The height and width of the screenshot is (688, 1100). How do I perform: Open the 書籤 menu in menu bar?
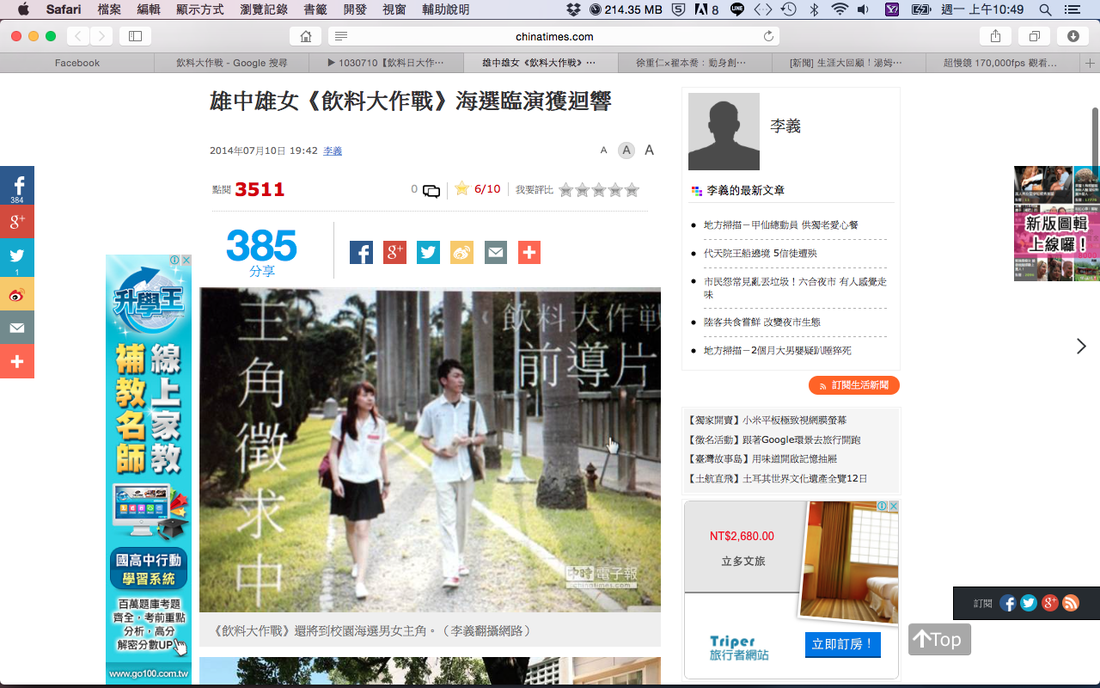pos(315,9)
